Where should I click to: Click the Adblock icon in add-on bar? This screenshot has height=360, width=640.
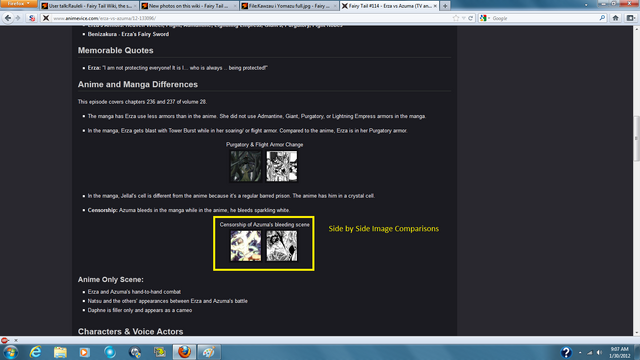click(4, 340)
